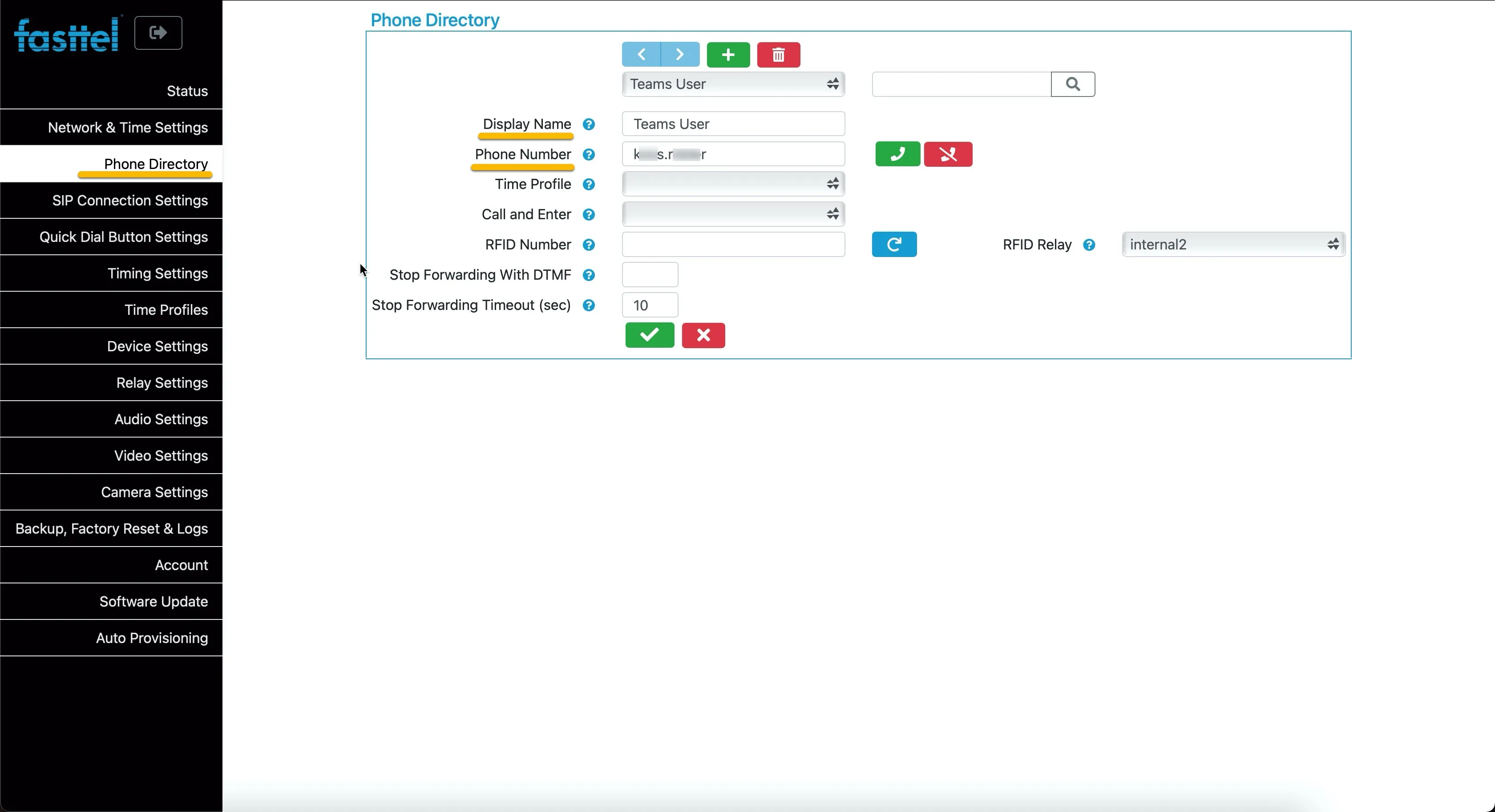Open the RFID Relay internal2 dropdown

coord(1233,244)
